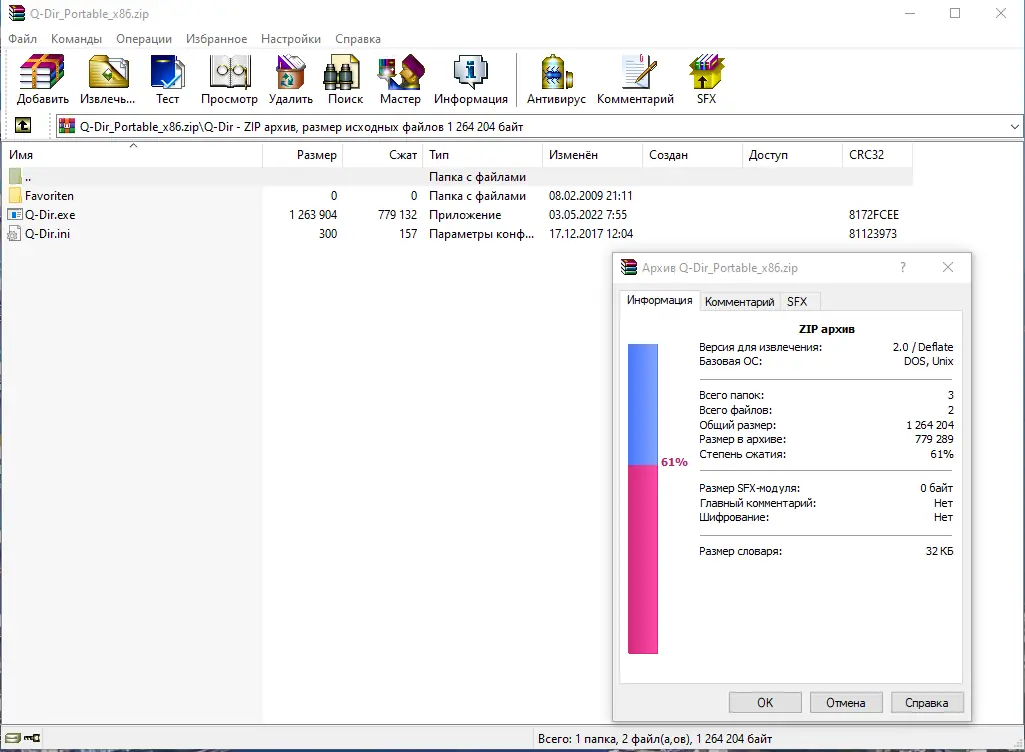Sort by the Доступ column header
This screenshot has width=1025, height=752.
792,154
